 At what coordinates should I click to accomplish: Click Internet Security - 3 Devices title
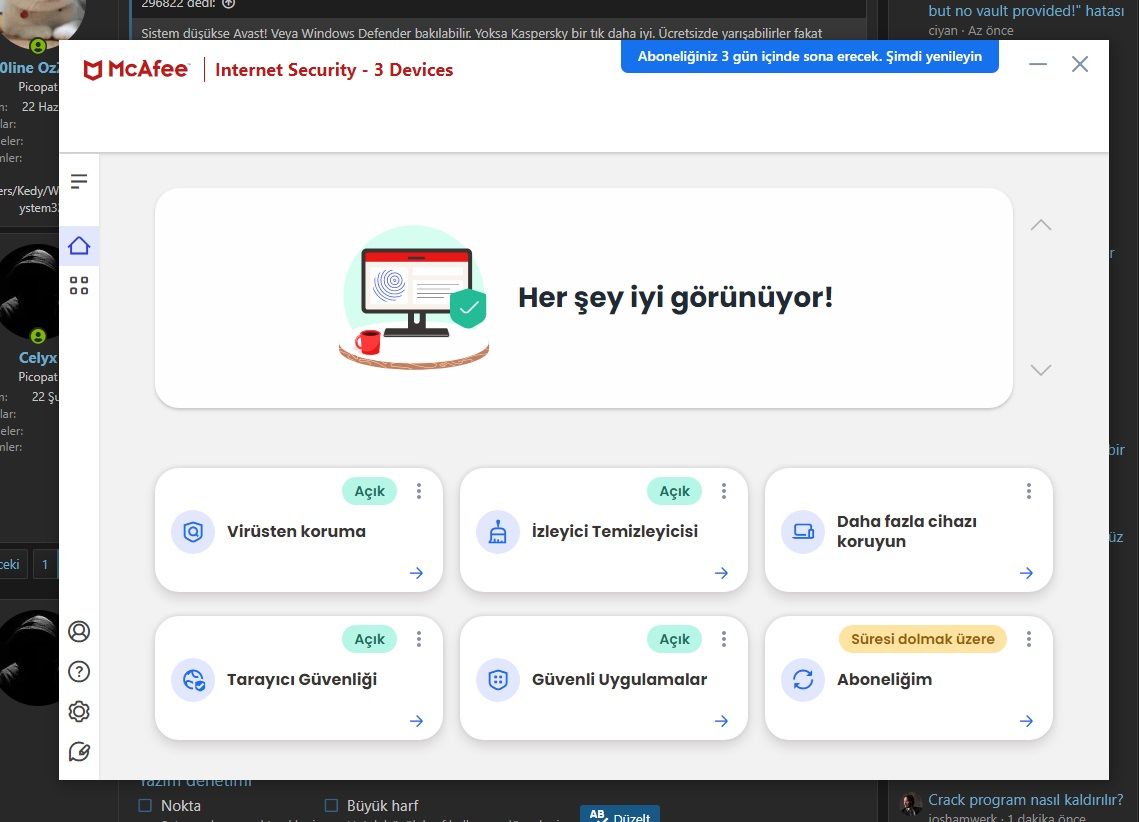[x=334, y=70]
